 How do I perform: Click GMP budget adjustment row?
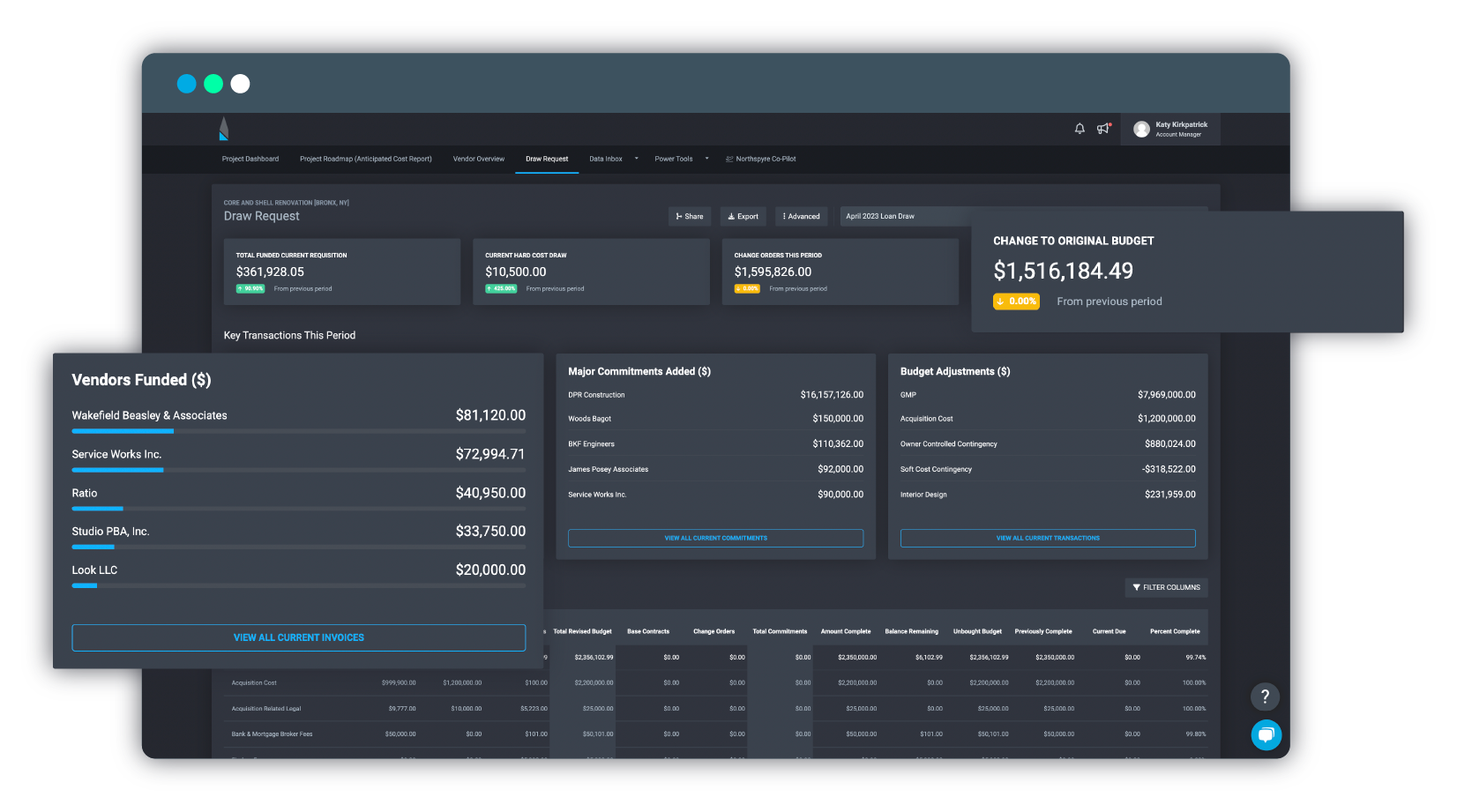1048,395
